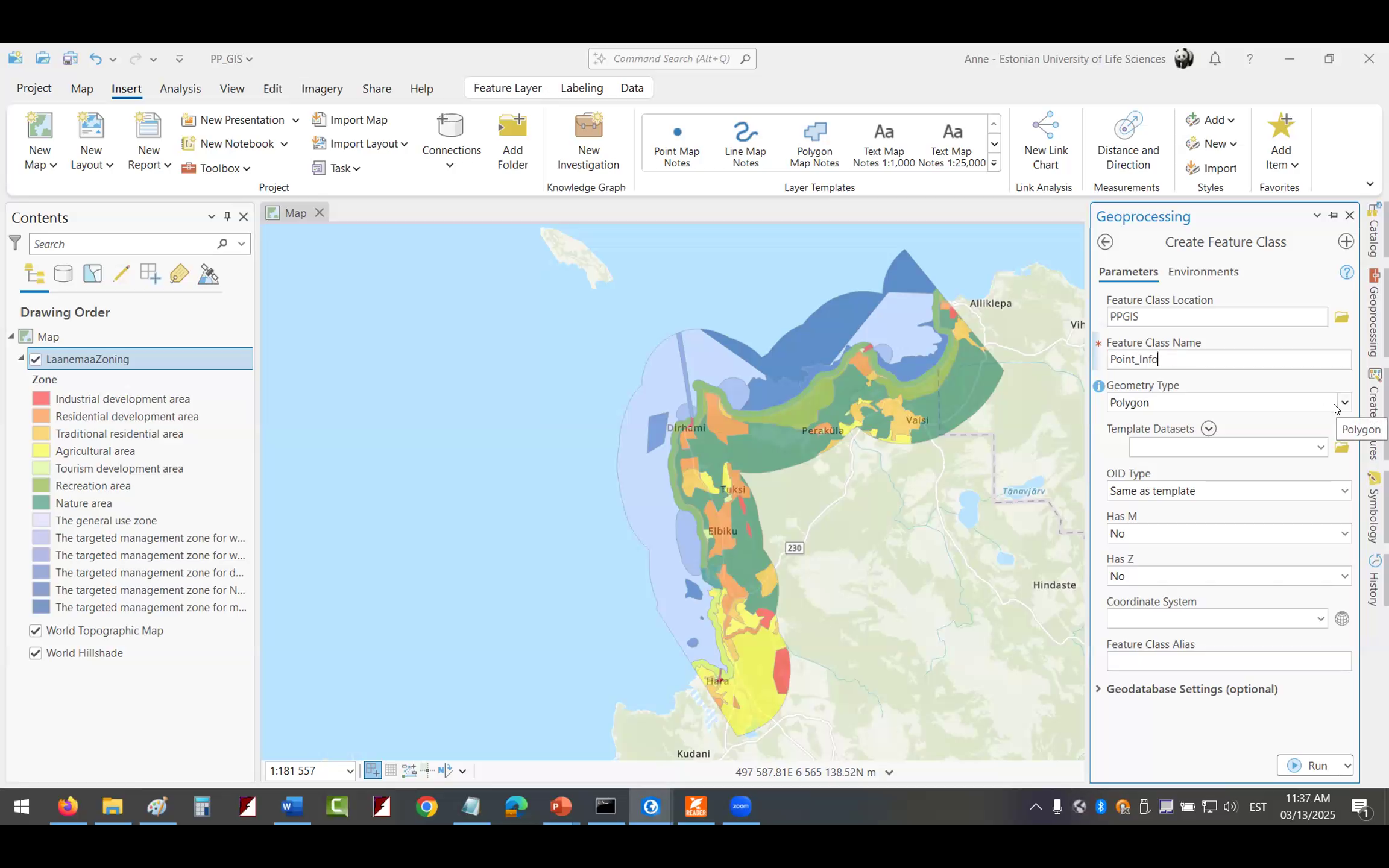Go back in Geoprocessing pane

pyautogui.click(x=1105, y=242)
